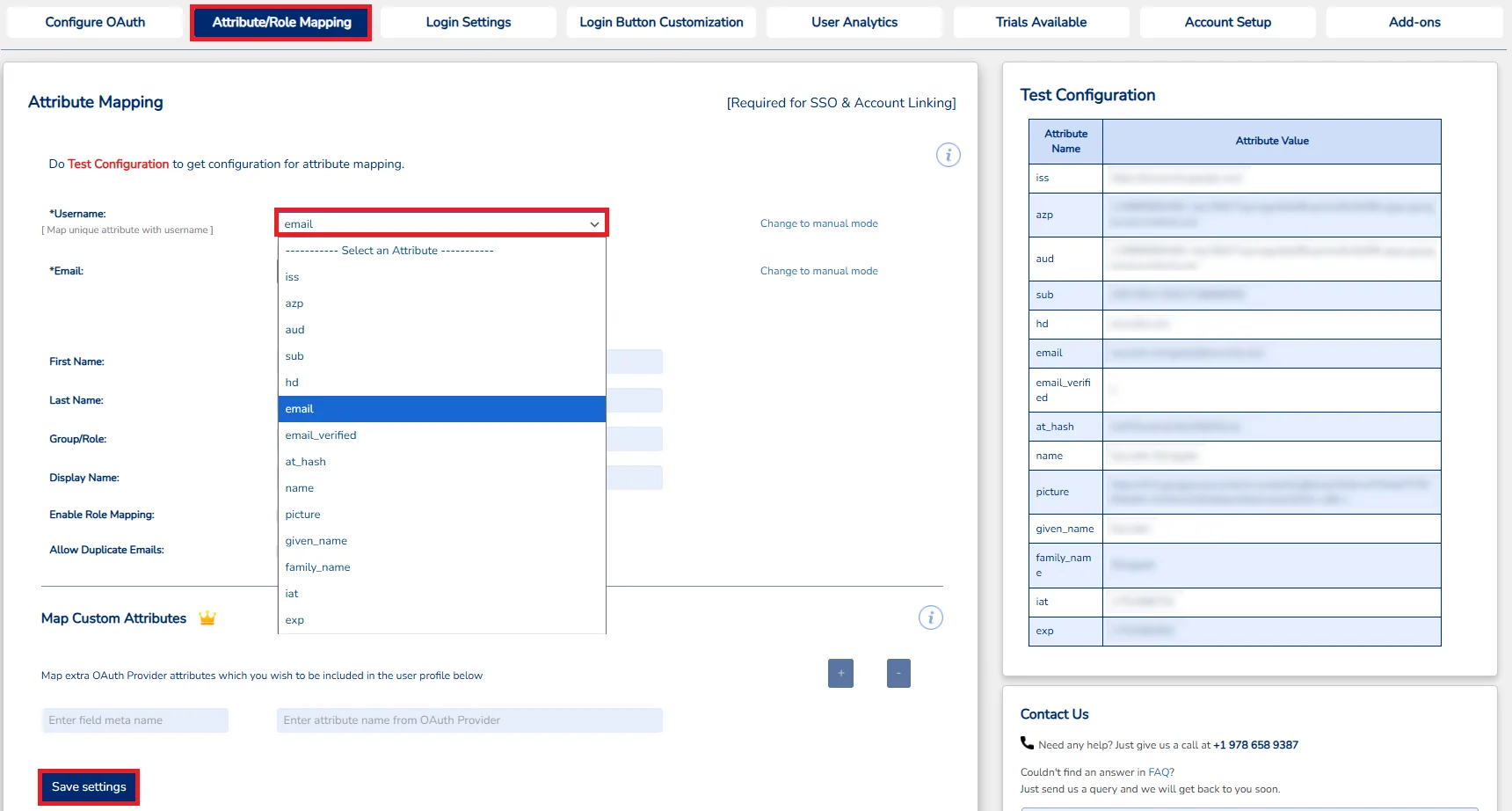Open the Add-ons tab
1512x811 pixels.
(x=1414, y=22)
